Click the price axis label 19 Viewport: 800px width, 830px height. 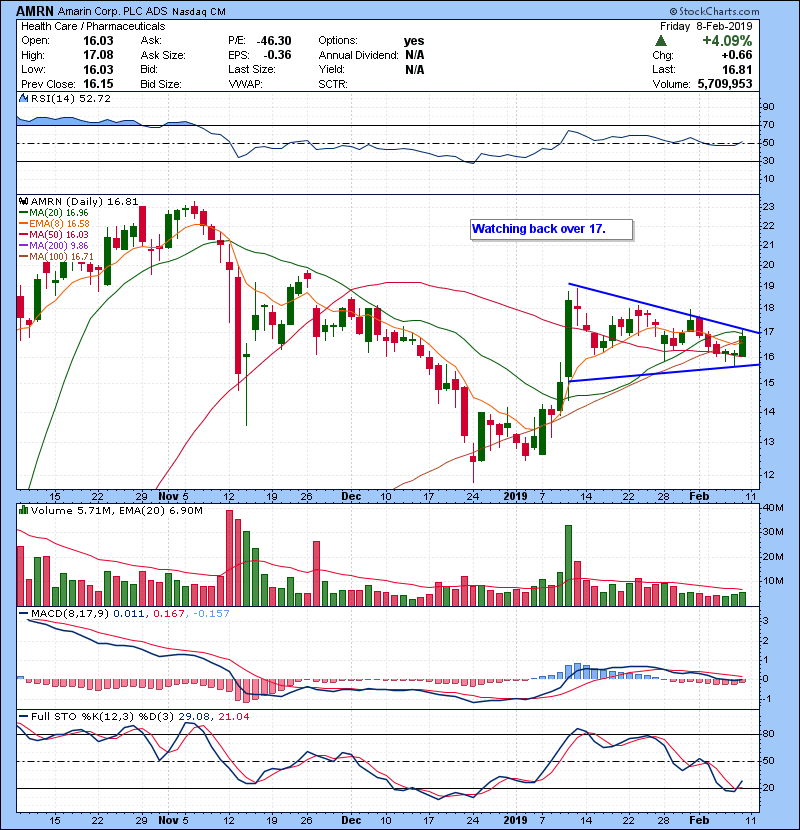pos(768,286)
